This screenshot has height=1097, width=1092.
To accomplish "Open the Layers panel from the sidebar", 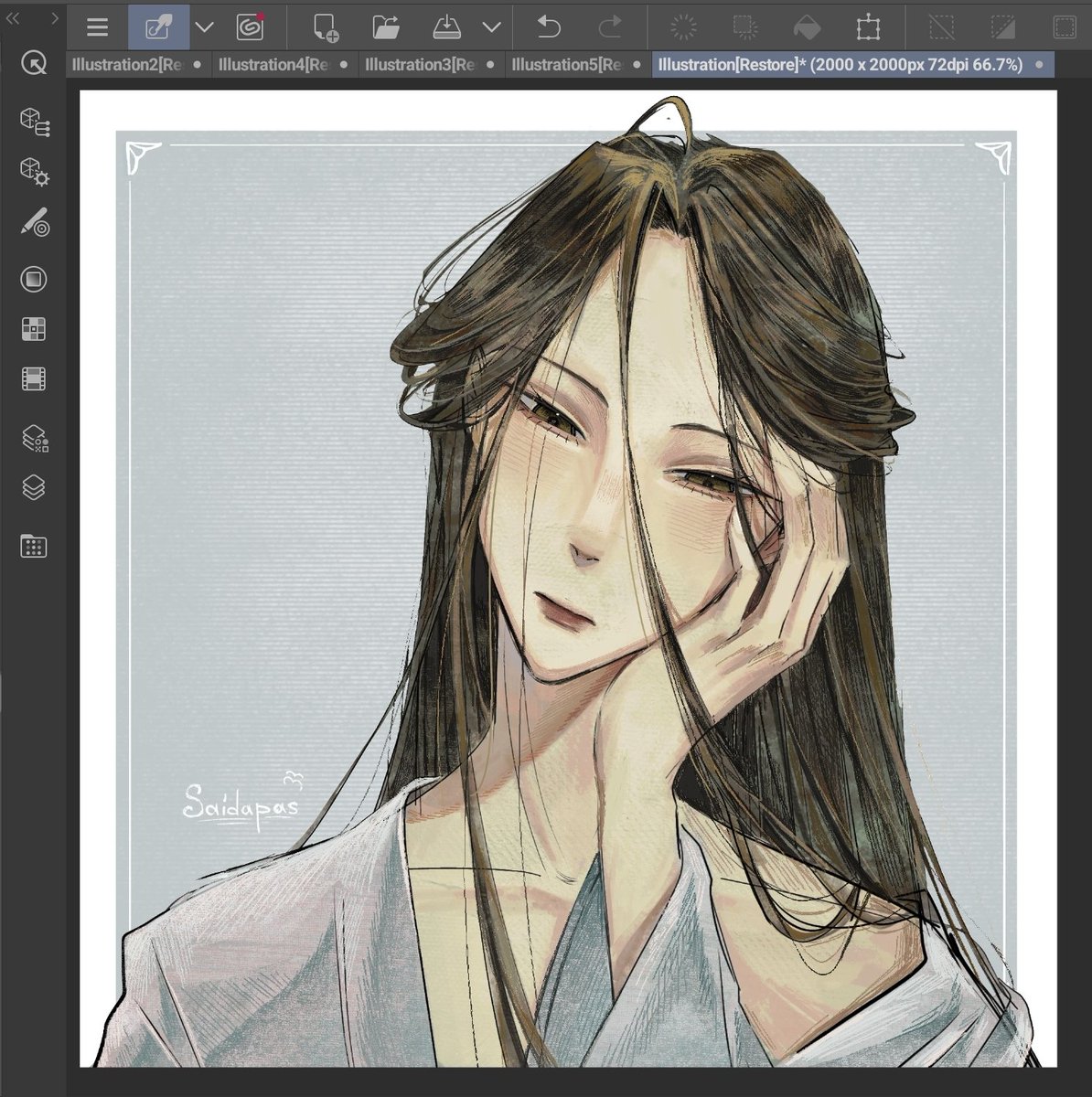I will (34, 489).
